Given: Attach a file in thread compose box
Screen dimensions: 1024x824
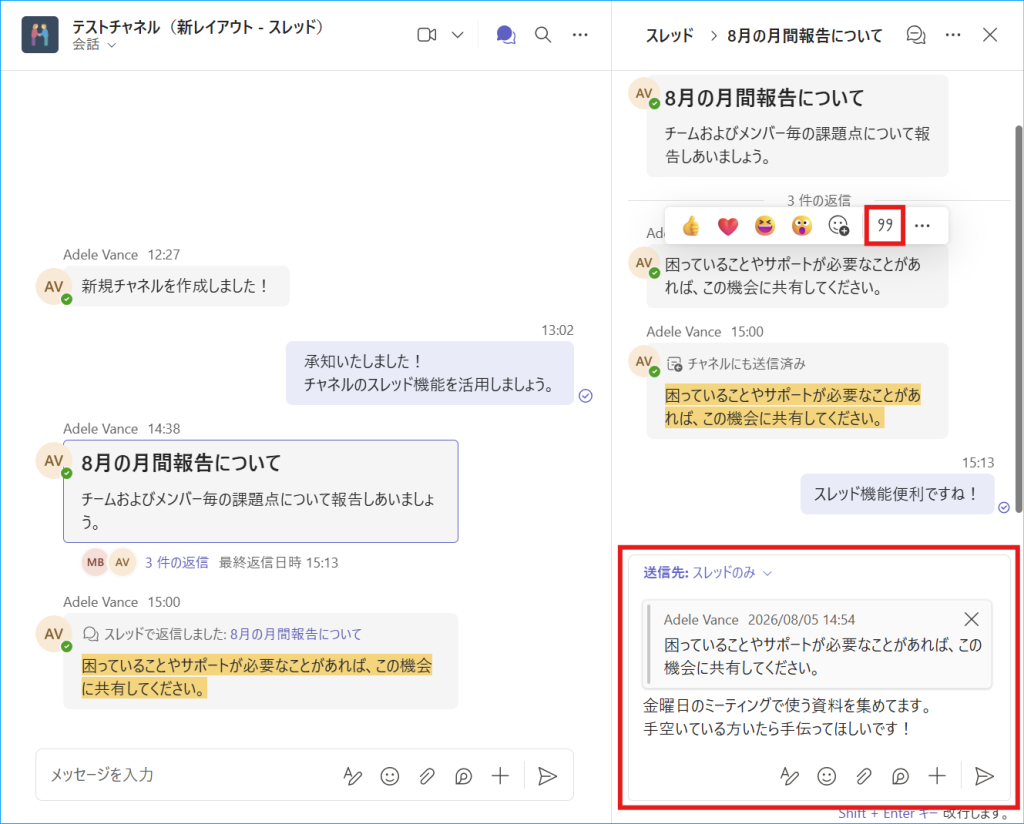Looking at the screenshot, I should click(863, 776).
